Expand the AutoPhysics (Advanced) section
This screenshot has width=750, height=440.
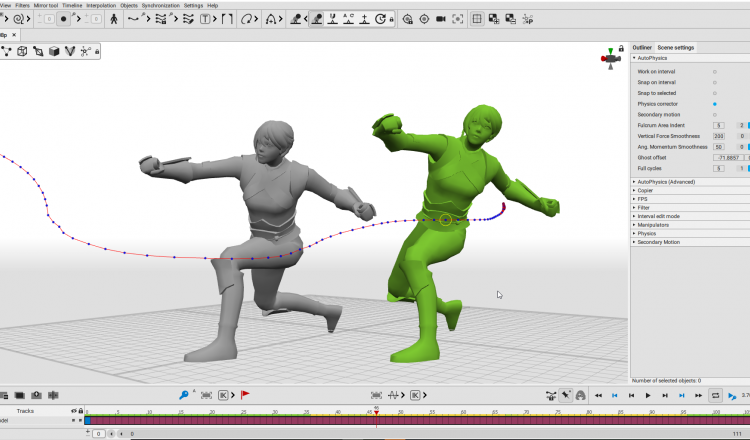point(665,182)
